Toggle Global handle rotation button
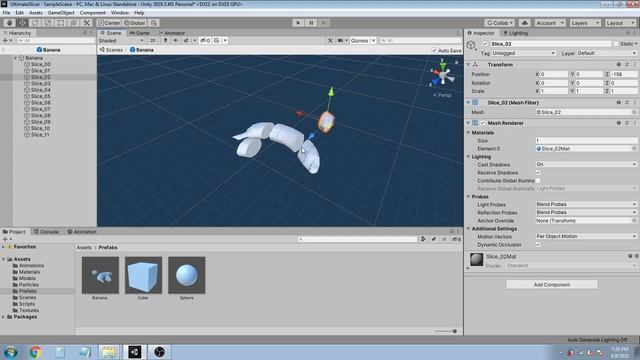The width and height of the screenshot is (640, 360). click(135, 23)
